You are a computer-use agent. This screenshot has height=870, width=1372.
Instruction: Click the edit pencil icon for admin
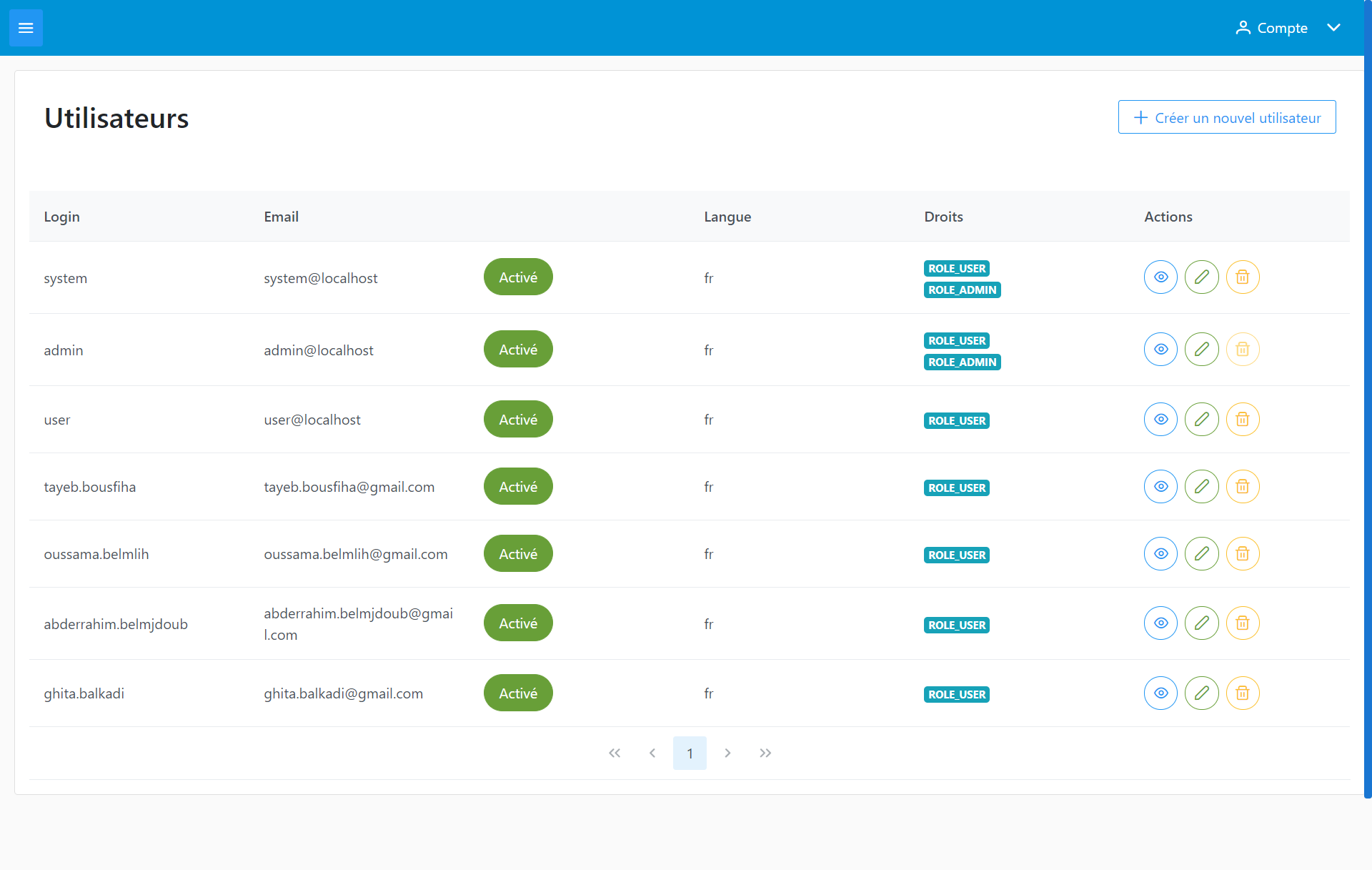click(1201, 349)
